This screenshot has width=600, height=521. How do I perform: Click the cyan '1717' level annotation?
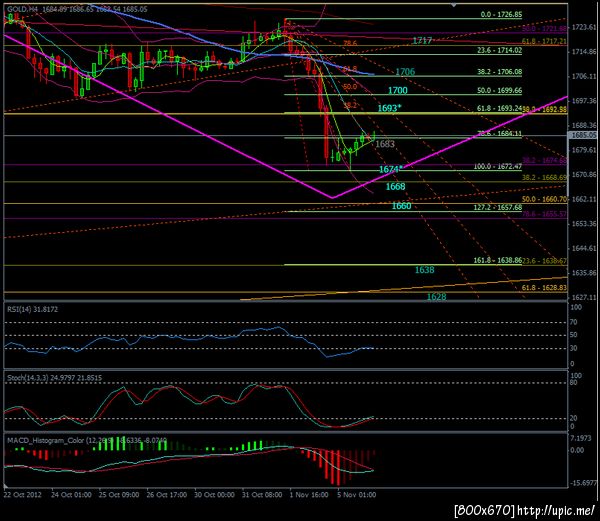[422, 40]
